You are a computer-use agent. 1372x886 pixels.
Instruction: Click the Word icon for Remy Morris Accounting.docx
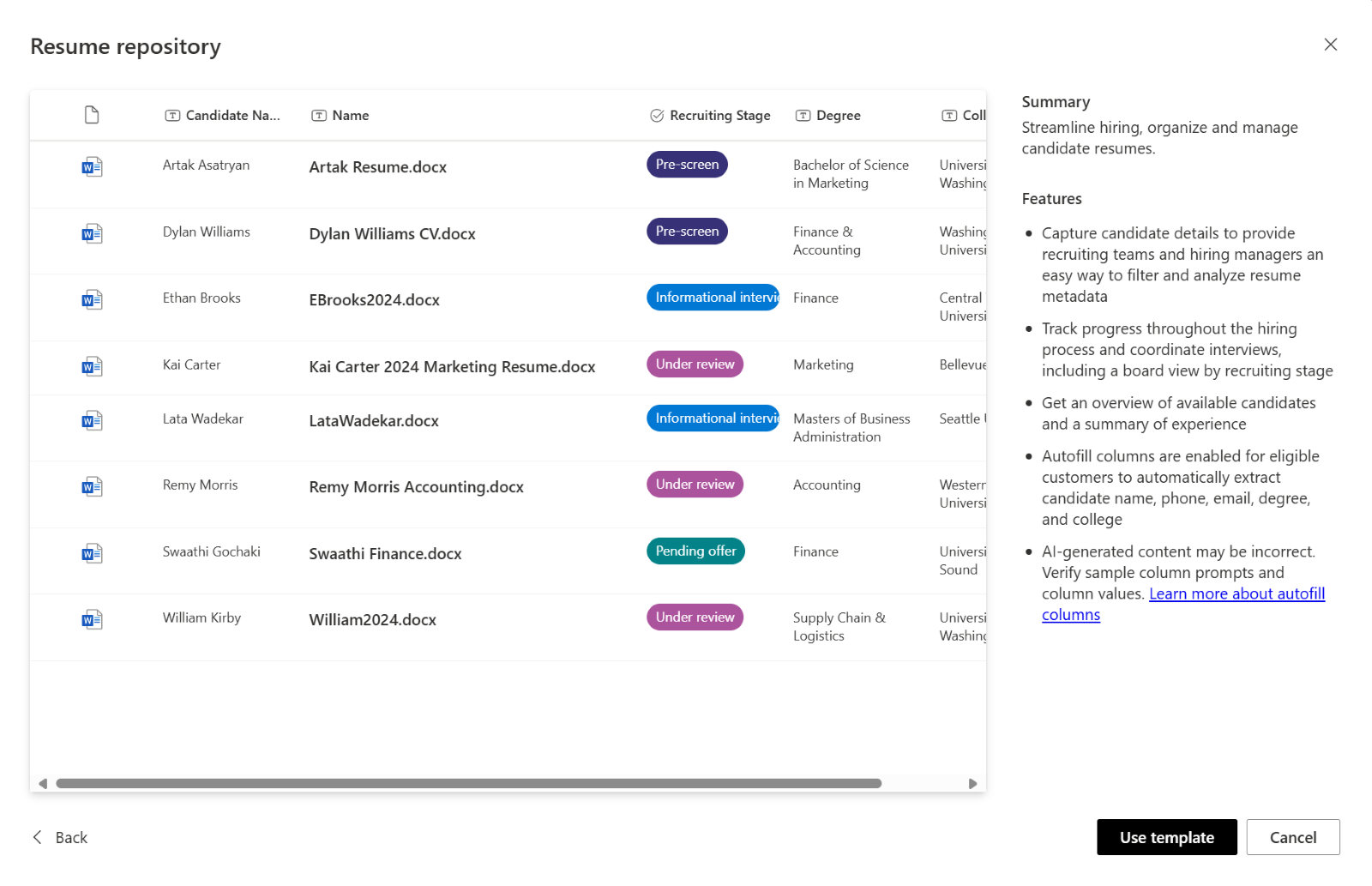click(91, 485)
